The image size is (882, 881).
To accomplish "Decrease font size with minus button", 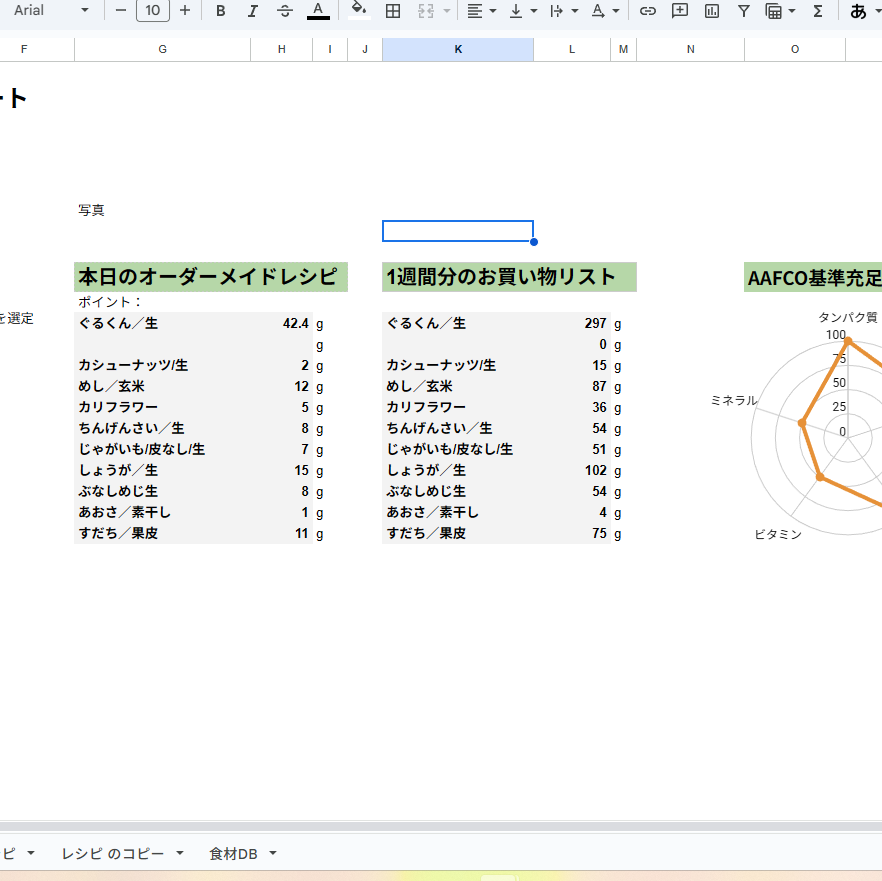I will click(121, 11).
